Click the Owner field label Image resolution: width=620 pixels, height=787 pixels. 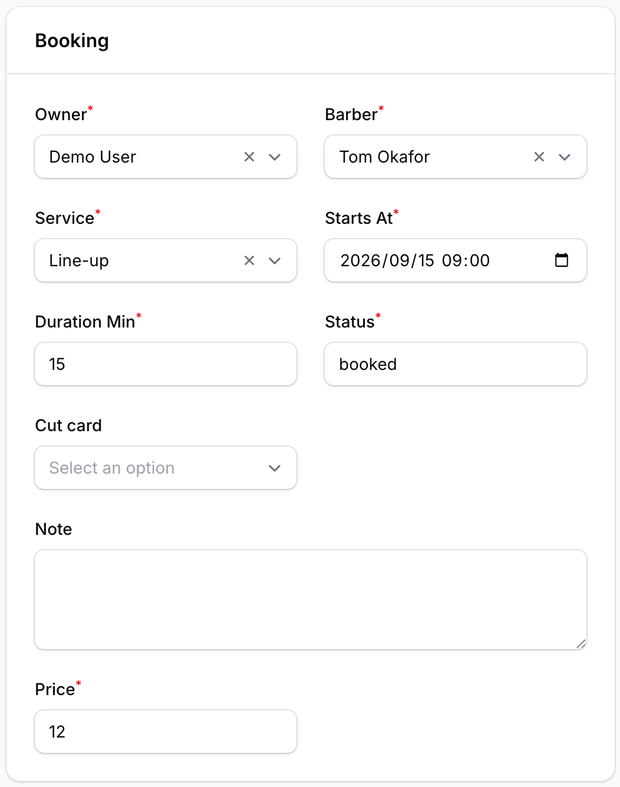coord(61,114)
